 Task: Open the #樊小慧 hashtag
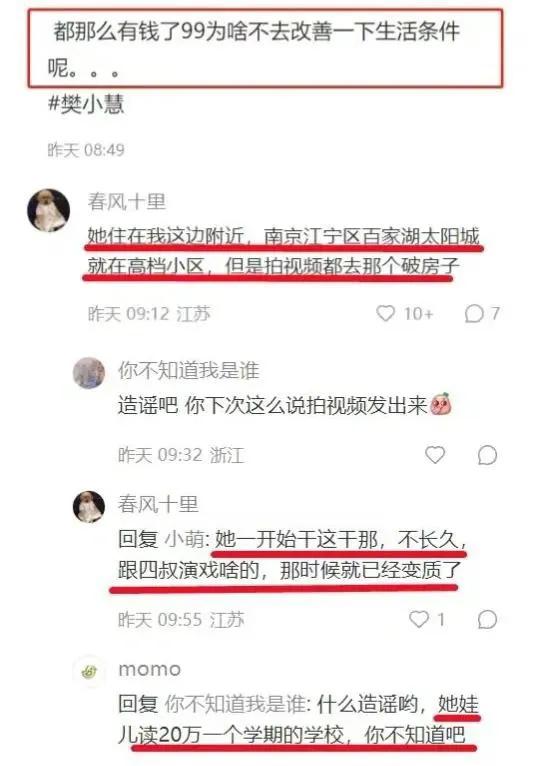[x=86, y=104]
